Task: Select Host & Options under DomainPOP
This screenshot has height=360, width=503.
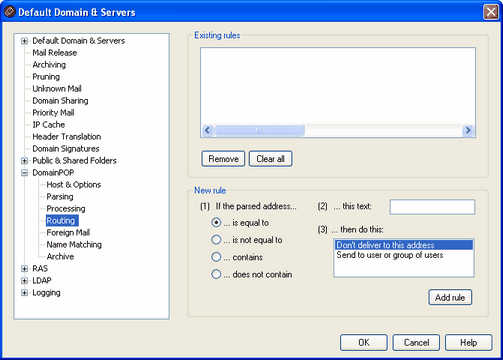Action: tap(74, 185)
